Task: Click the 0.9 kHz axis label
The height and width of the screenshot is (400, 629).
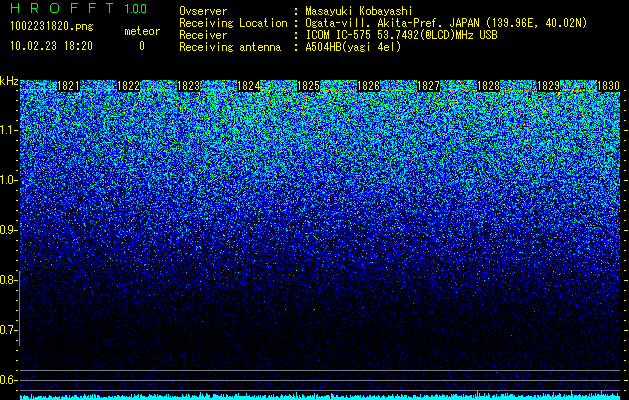Action: pyautogui.click(x=7, y=230)
